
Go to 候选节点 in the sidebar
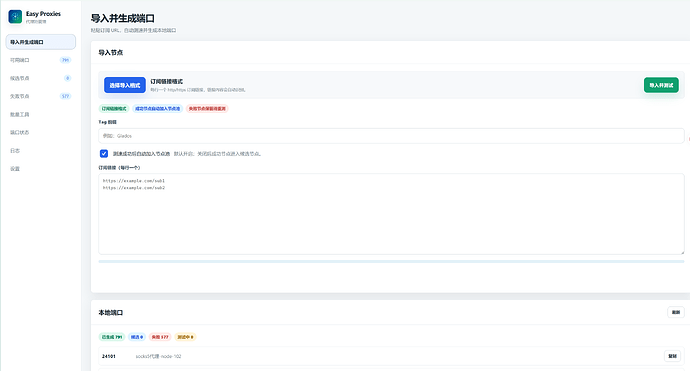(40, 78)
